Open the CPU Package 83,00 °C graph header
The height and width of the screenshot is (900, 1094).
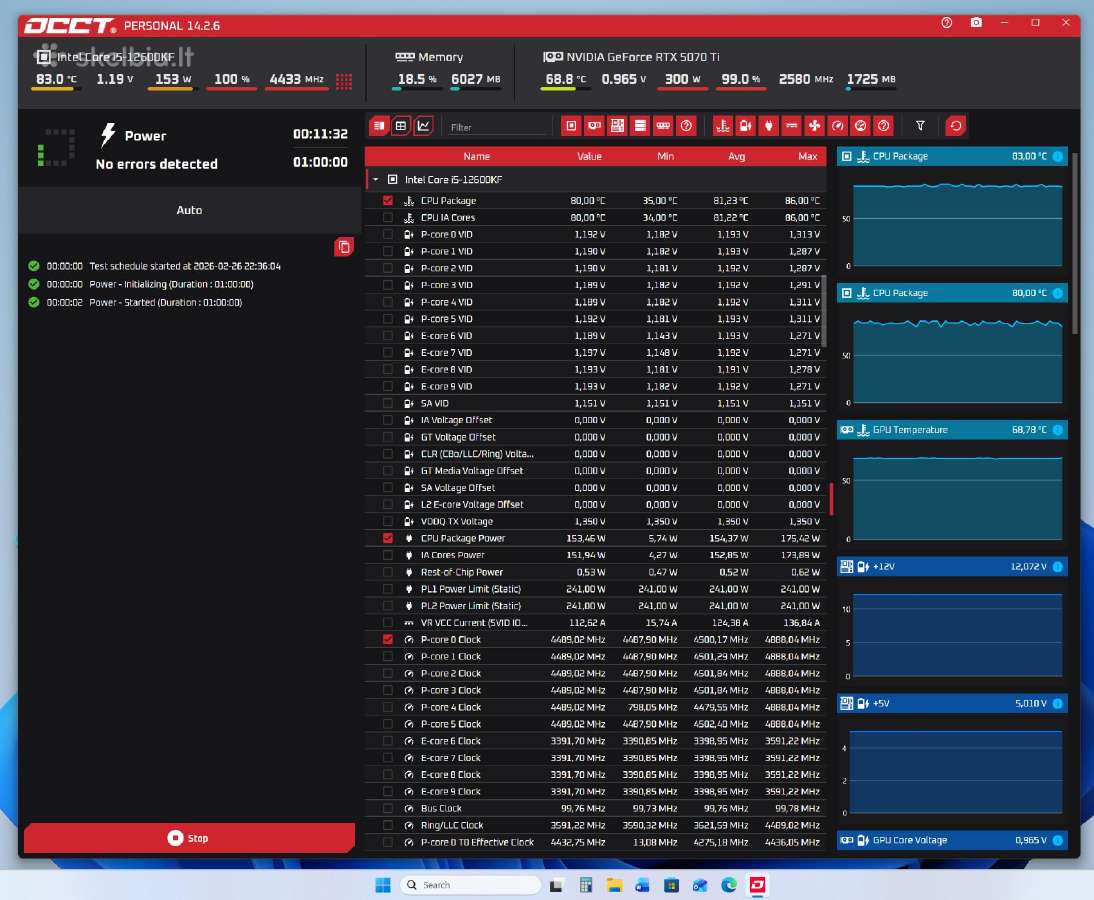tap(952, 156)
